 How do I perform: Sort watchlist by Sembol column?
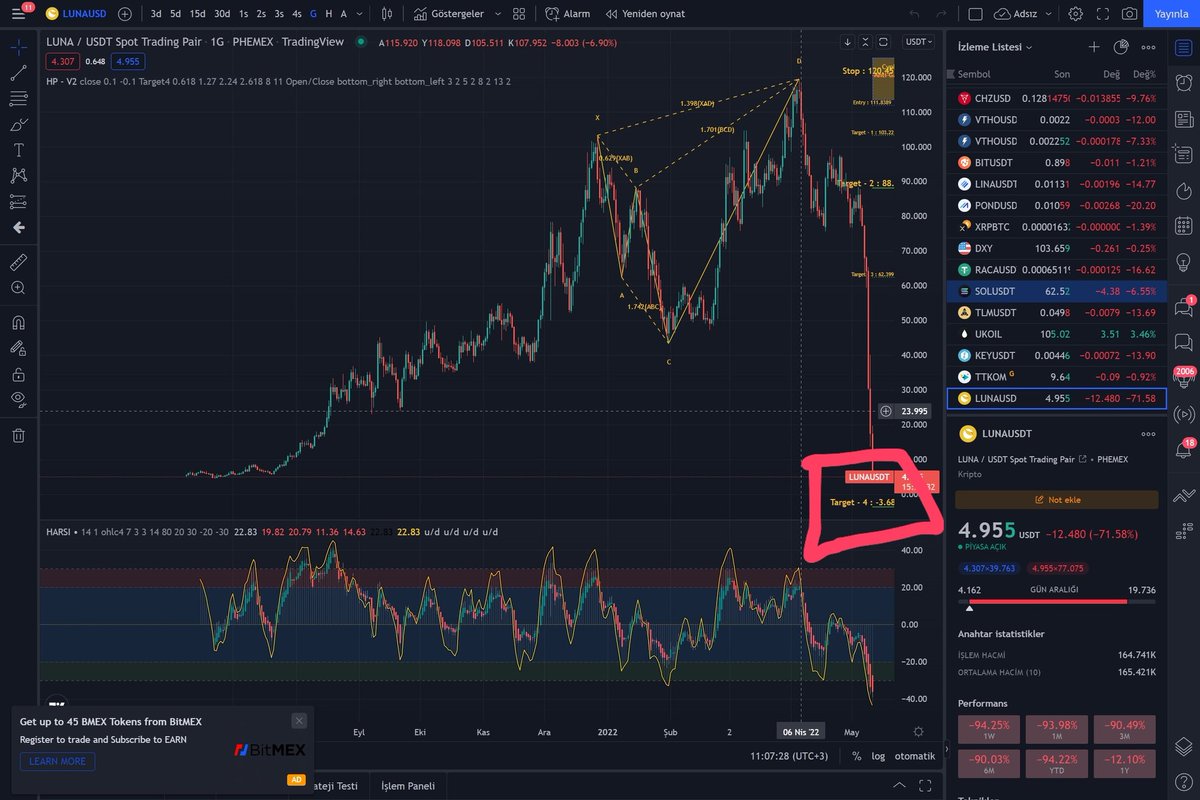click(x=974, y=74)
